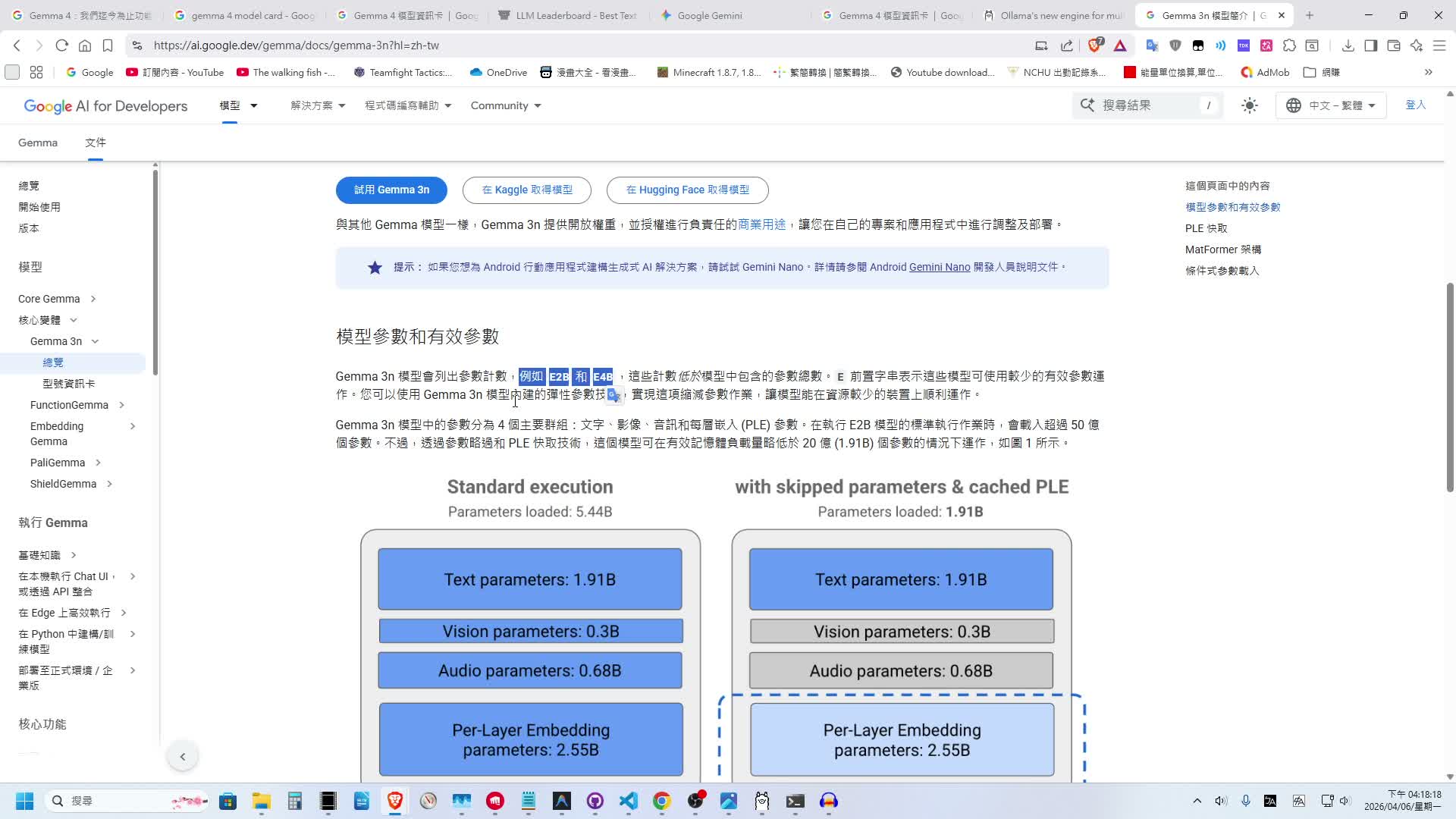Open Leo AI assistant icon
This screenshot has width=1456, height=819.
(x=1416, y=45)
